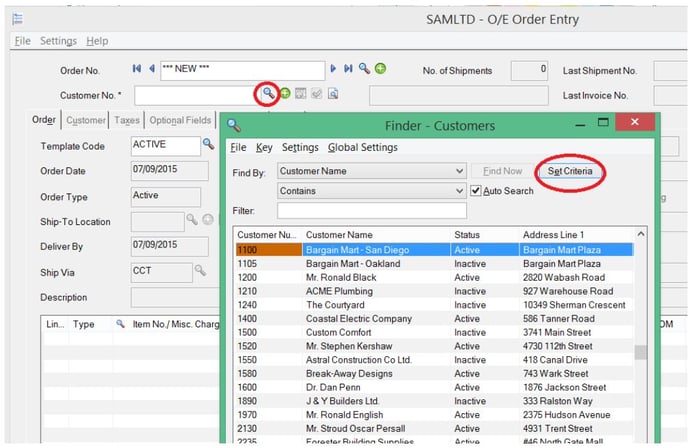Select customer row The Courtyard
Viewport: 694px width, 448px height.
(435, 305)
